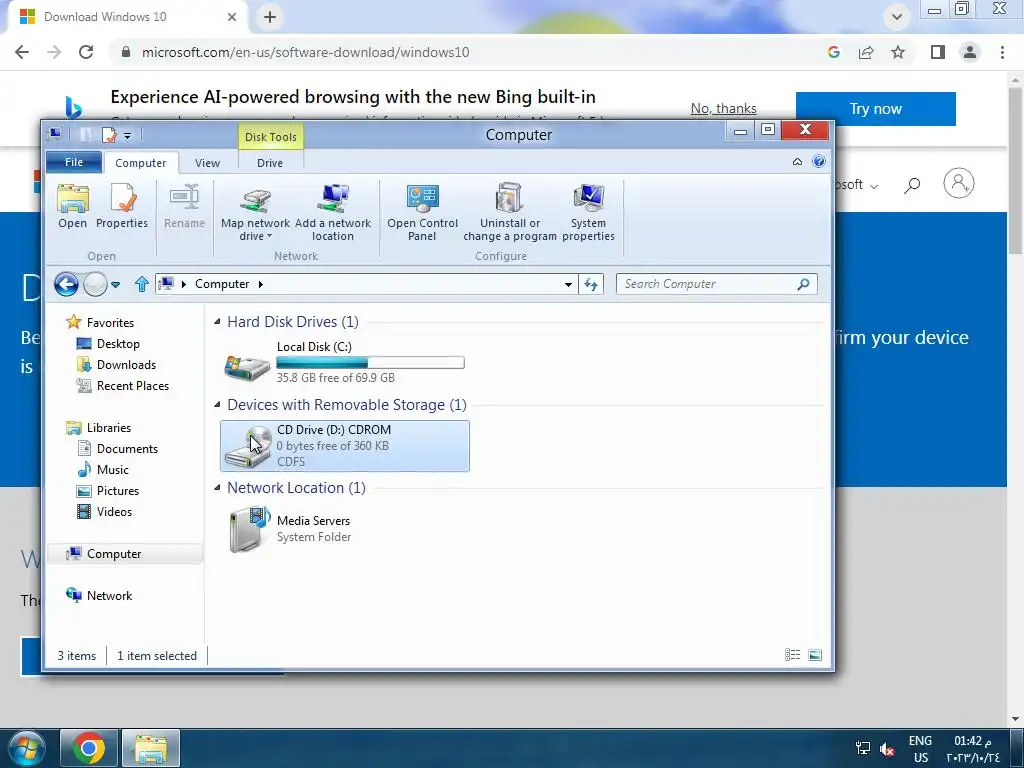Collapse Devices with Removable Storage group
The width and height of the screenshot is (1024, 768).
click(217, 404)
